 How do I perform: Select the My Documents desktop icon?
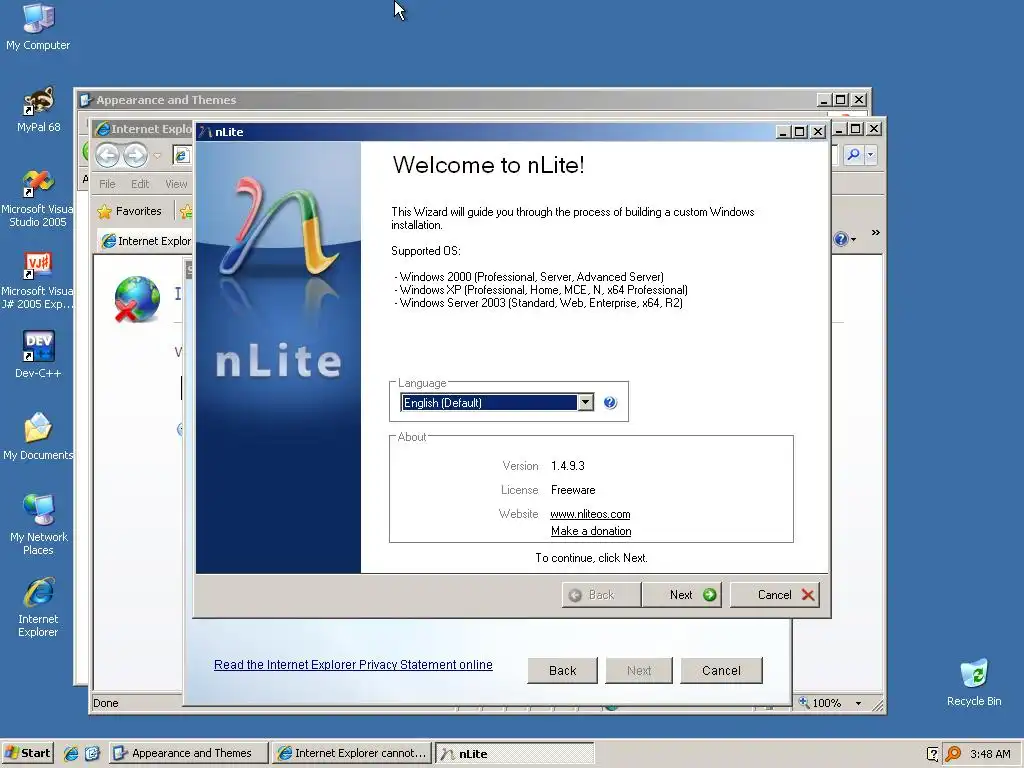38,436
